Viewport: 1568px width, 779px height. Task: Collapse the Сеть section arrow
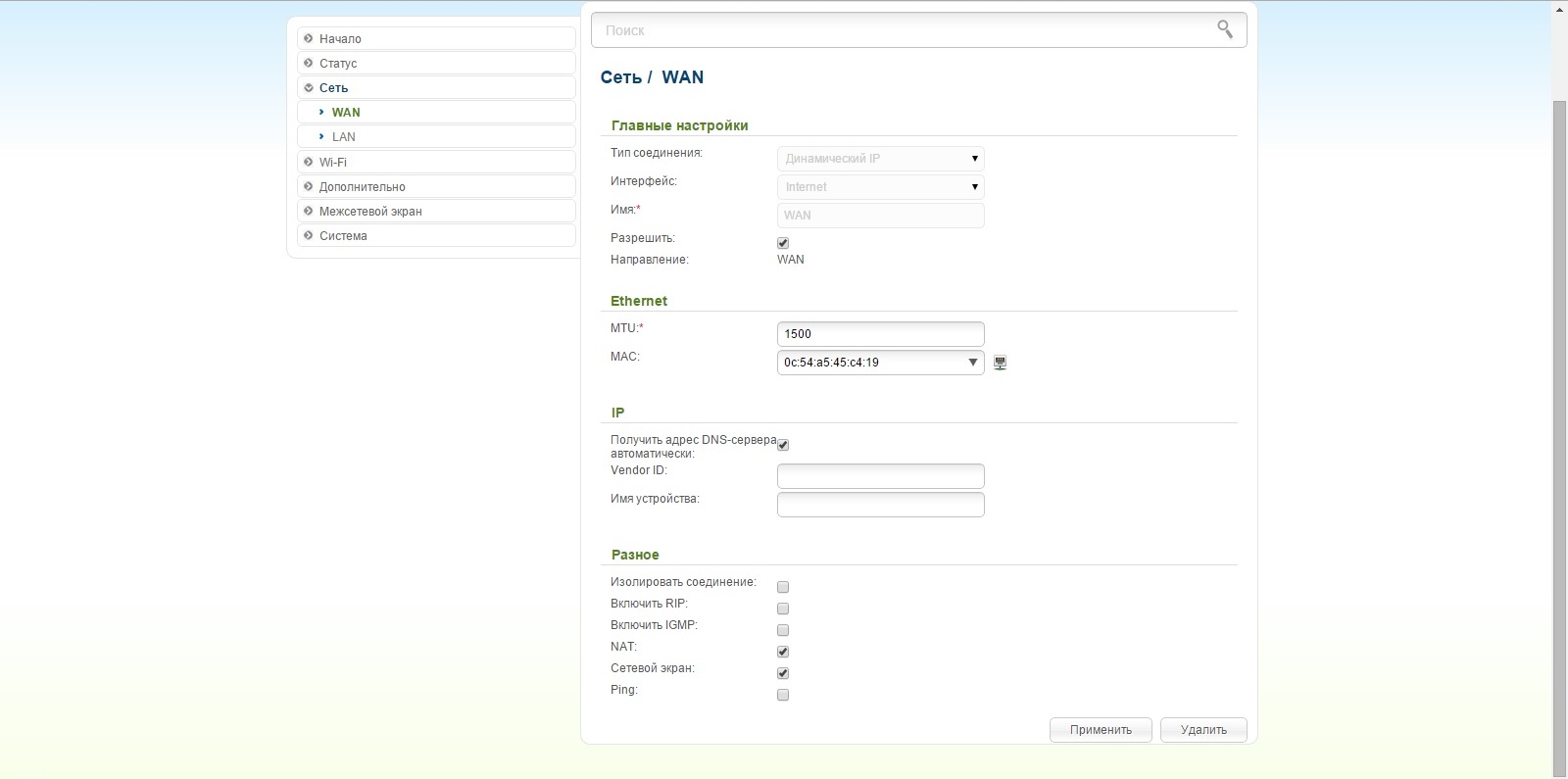[x=309, y=87]
